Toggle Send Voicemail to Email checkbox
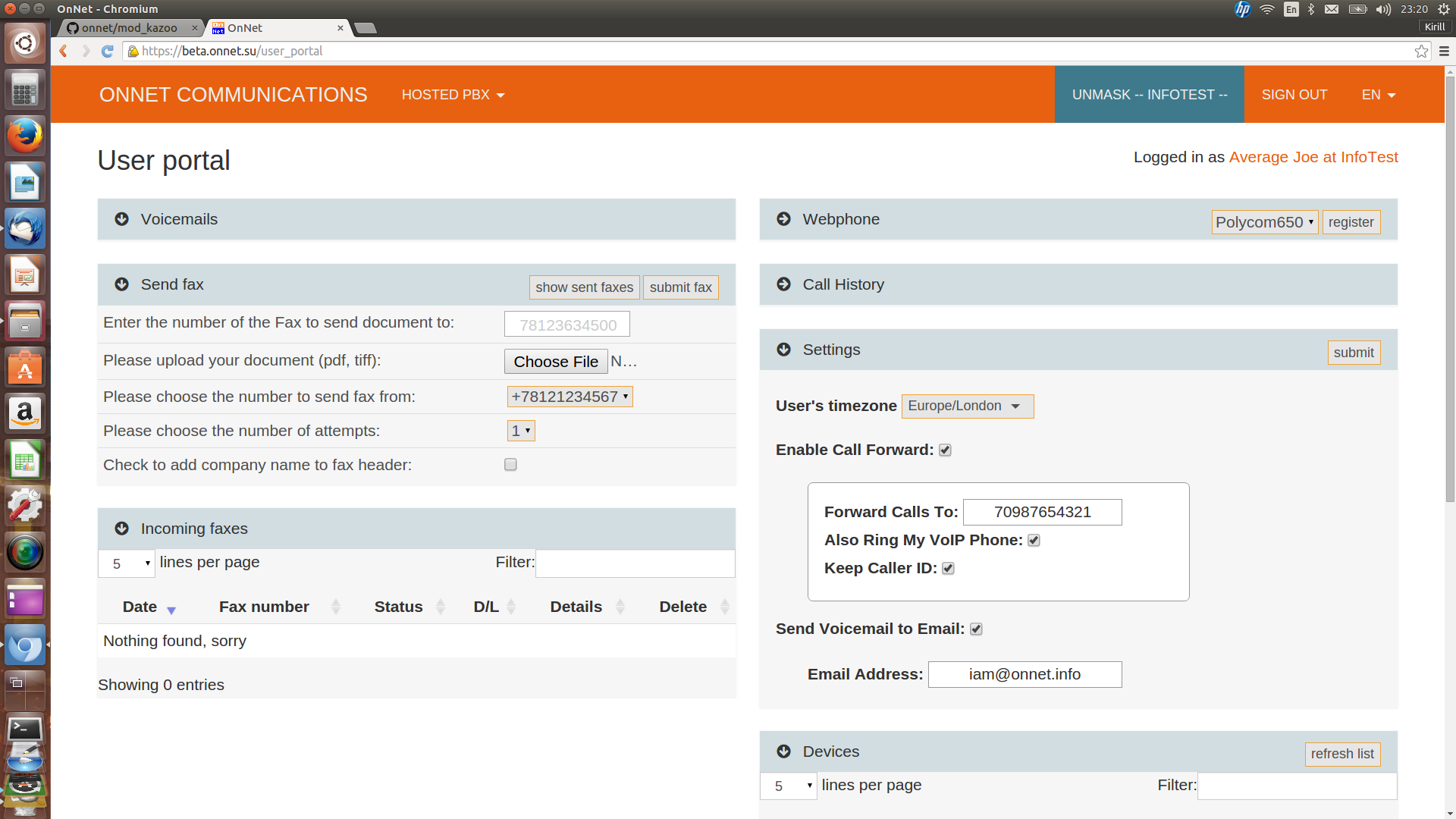The height and width of the screenshot is (819, 1456). tap(975, 629)
